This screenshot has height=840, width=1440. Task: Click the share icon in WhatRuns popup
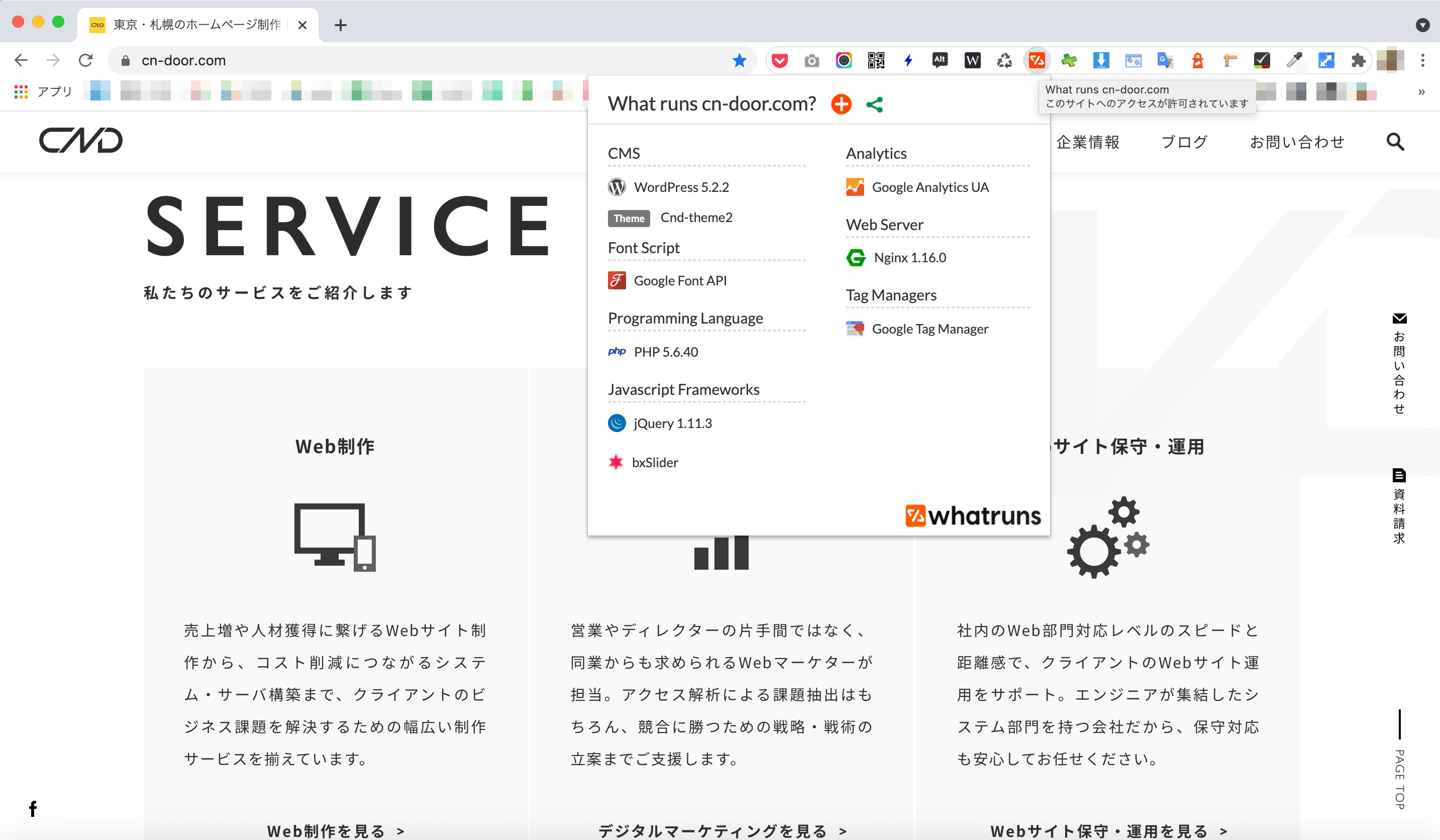(874, 104)
